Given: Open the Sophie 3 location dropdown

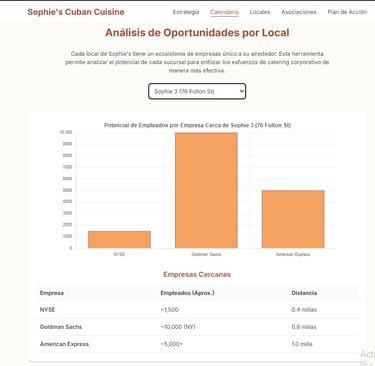Looking at the screenshot, I should (x=197, y=91).
